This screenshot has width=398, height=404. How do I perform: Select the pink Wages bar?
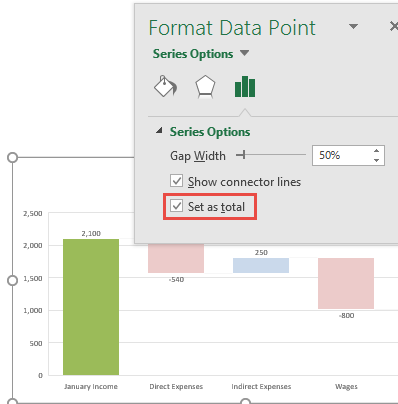[x=346, y=283]
